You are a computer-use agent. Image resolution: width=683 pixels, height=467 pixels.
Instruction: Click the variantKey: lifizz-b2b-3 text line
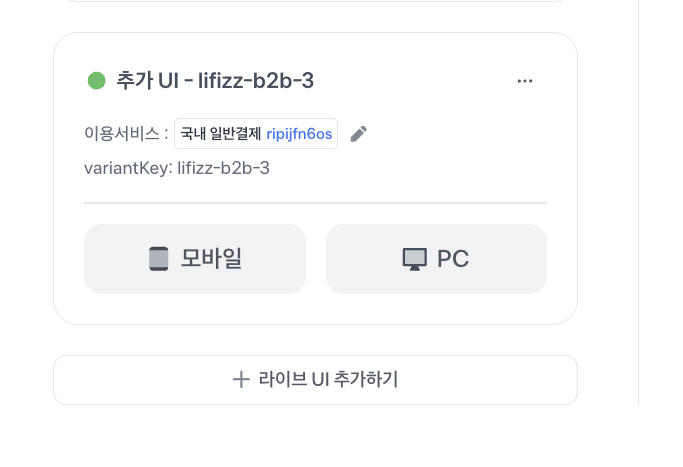tap(177, 168)
